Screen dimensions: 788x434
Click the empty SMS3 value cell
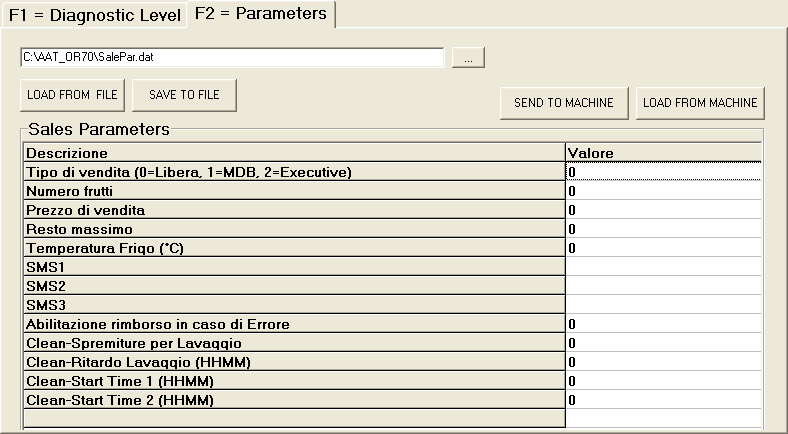(663, 305)
